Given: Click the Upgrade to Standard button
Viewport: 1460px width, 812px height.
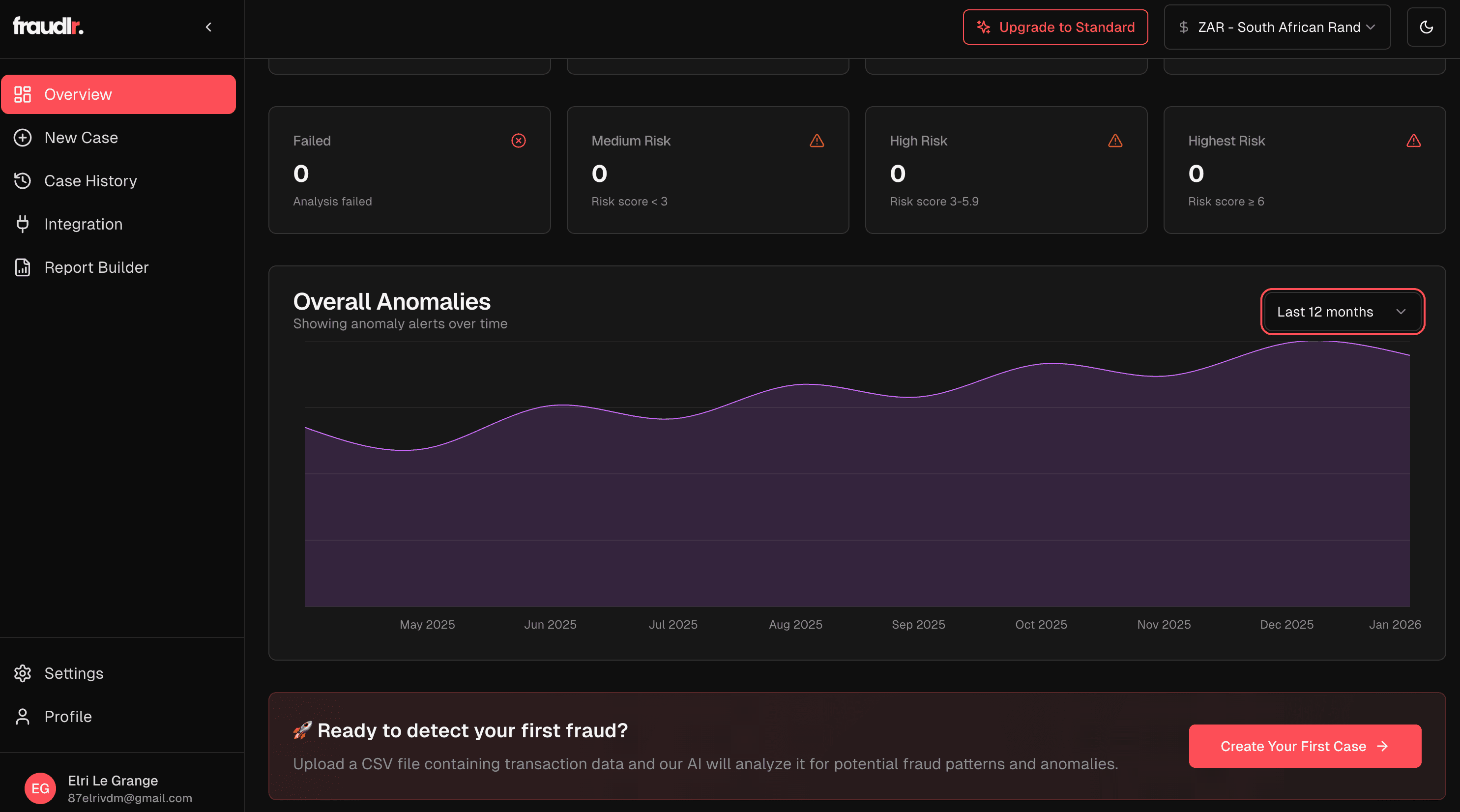Looking at the screenshot, I should pos(1055,27).
